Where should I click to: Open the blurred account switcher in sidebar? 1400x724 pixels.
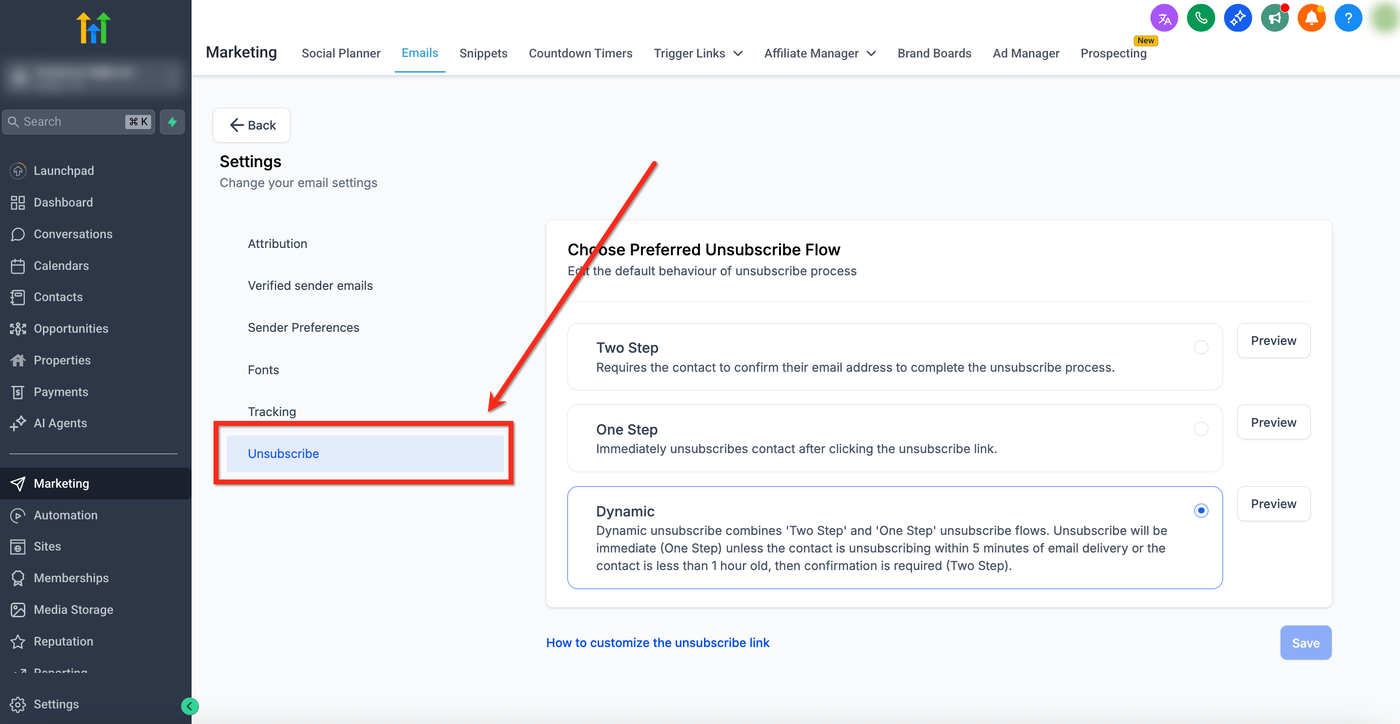tap(95, 76)
